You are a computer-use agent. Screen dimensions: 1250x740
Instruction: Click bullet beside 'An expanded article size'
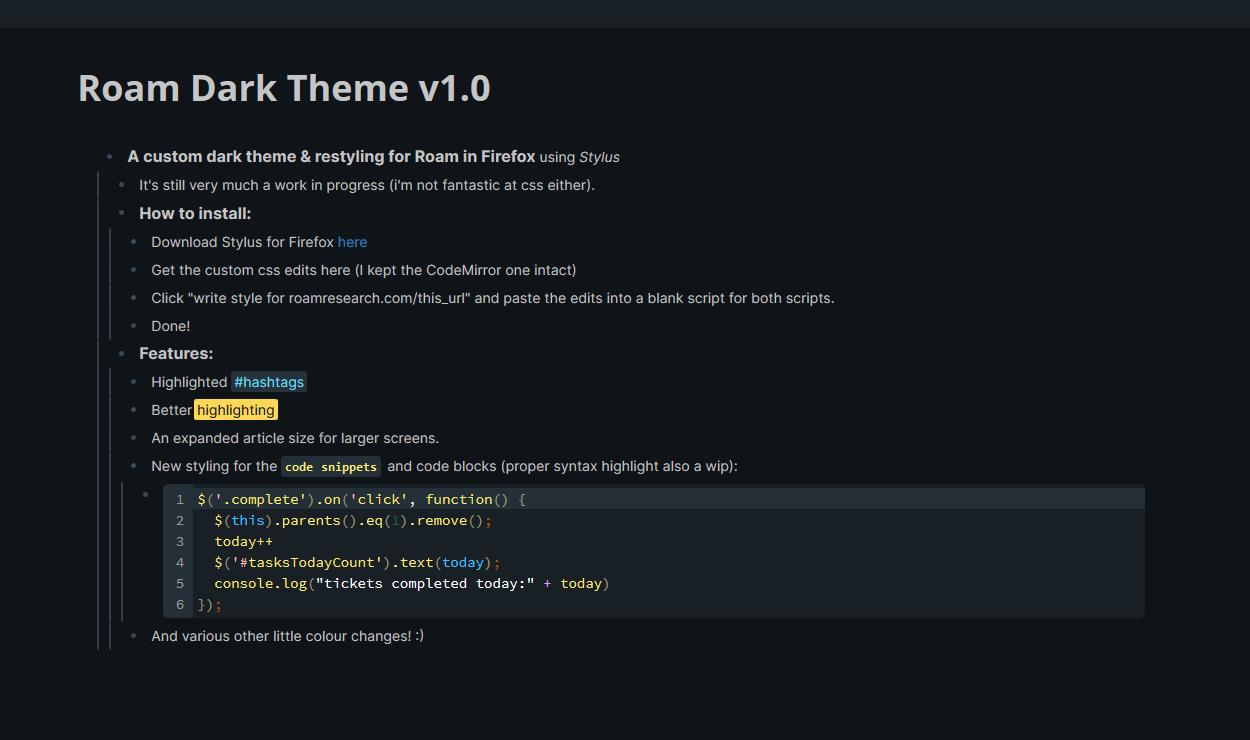tap(133, 438)
